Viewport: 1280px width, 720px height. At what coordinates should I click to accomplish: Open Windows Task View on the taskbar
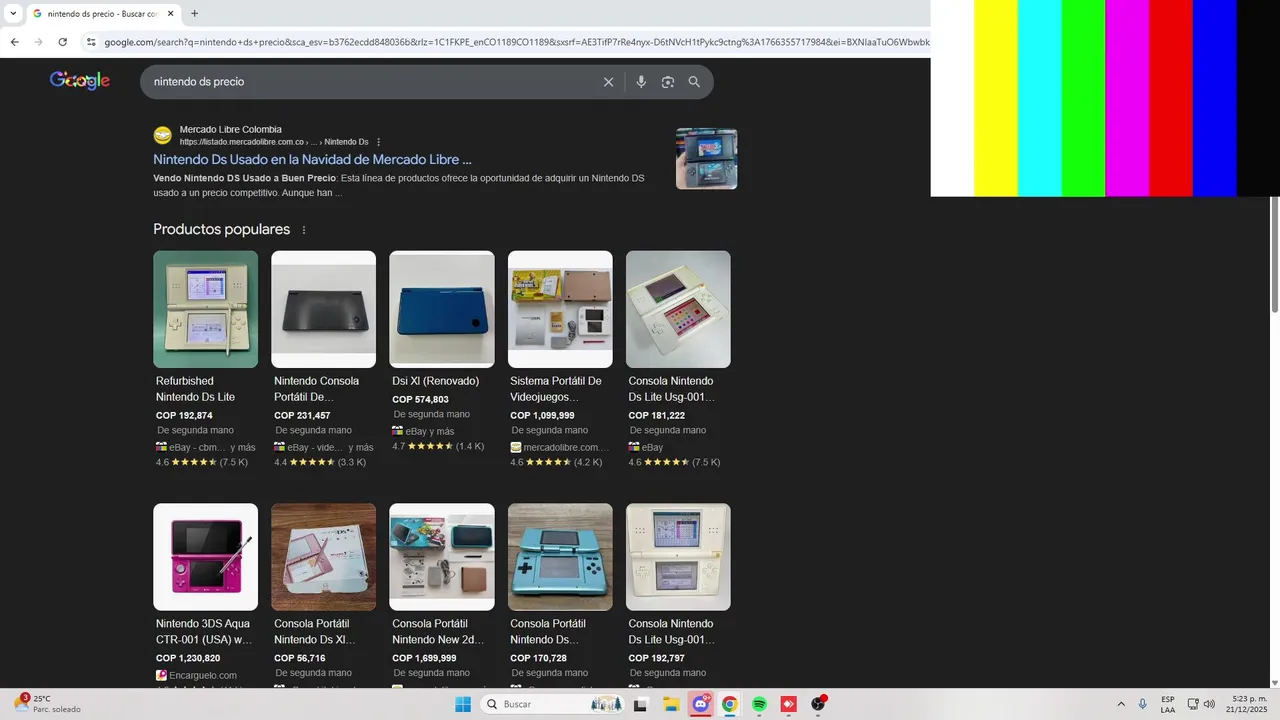pos(641,704)
